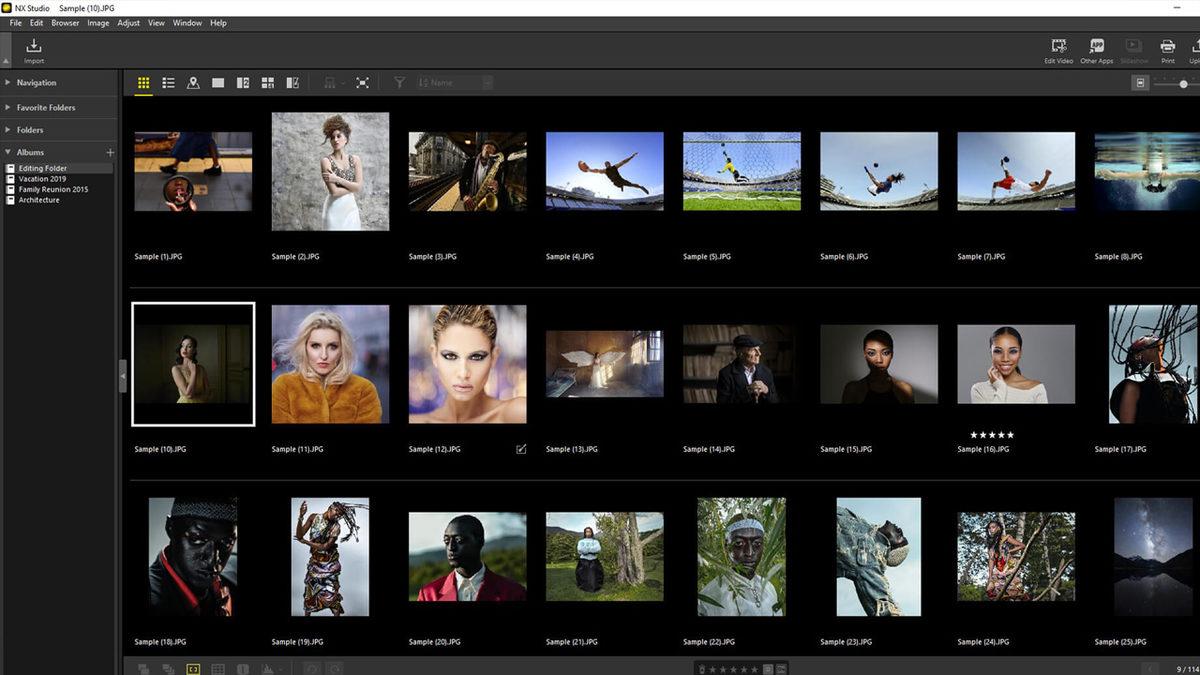This screenshot has height=675, width=1200.
Task: Open the filter icon in the toolbar
Action: [399, 83]
